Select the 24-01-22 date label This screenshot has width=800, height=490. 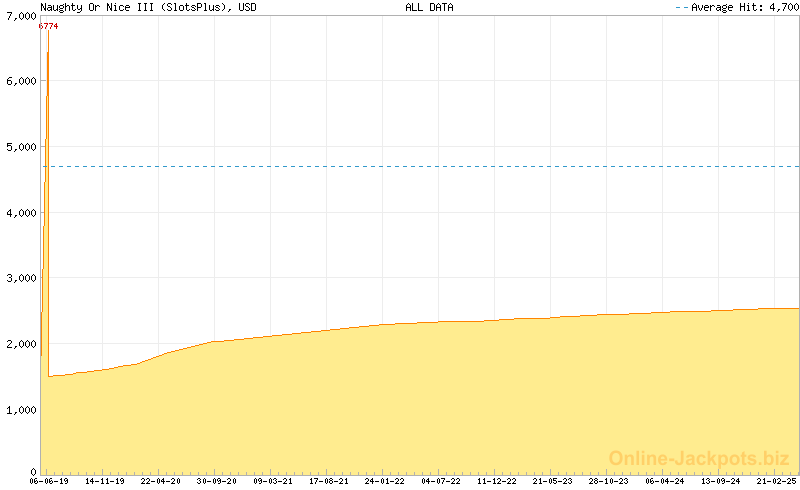coord(385,481)
